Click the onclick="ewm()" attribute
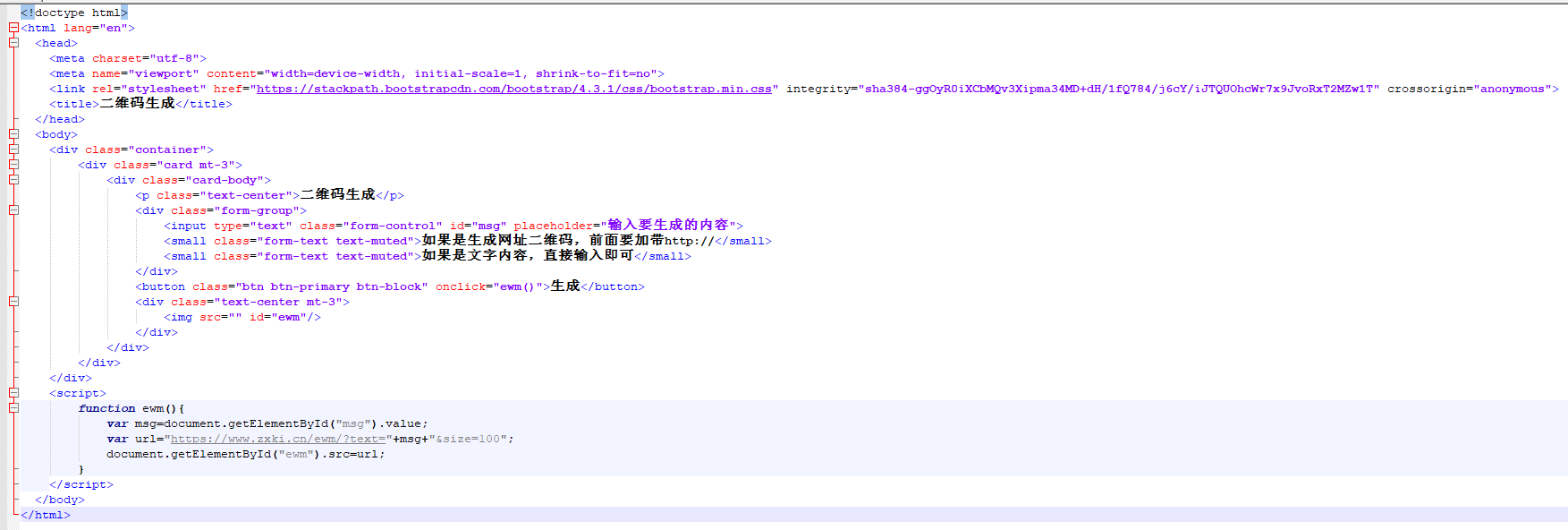The height and width of the screenshot is (530, 1568). (x=489, y=286)
